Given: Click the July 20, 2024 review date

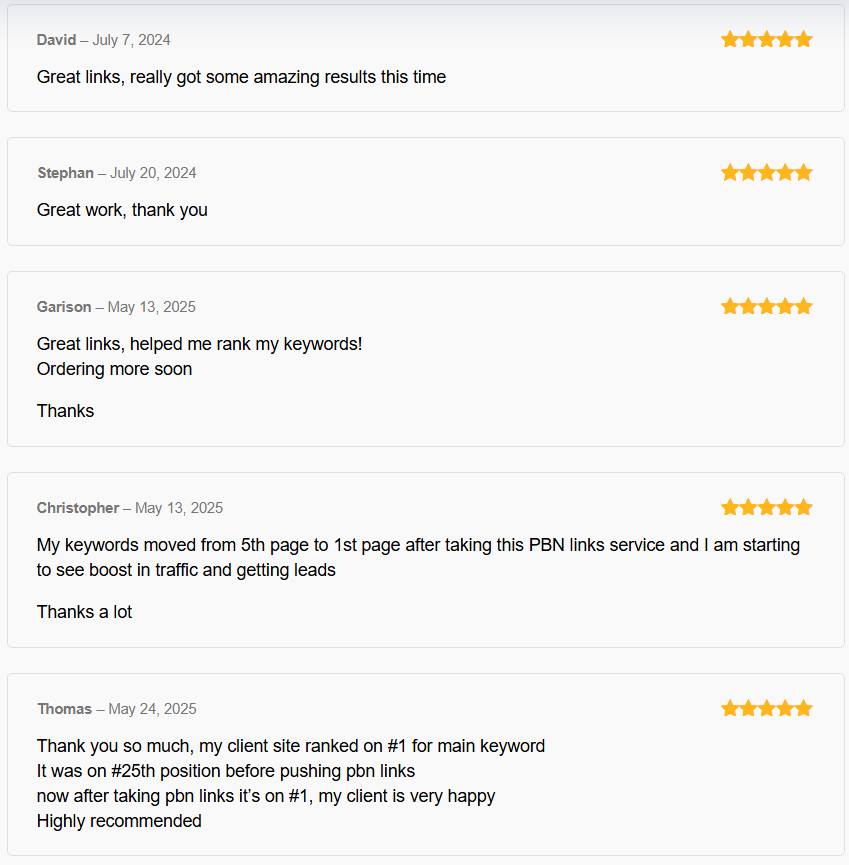Looking at the screenshot, I should pyautogui.click(x=153, y=173).
